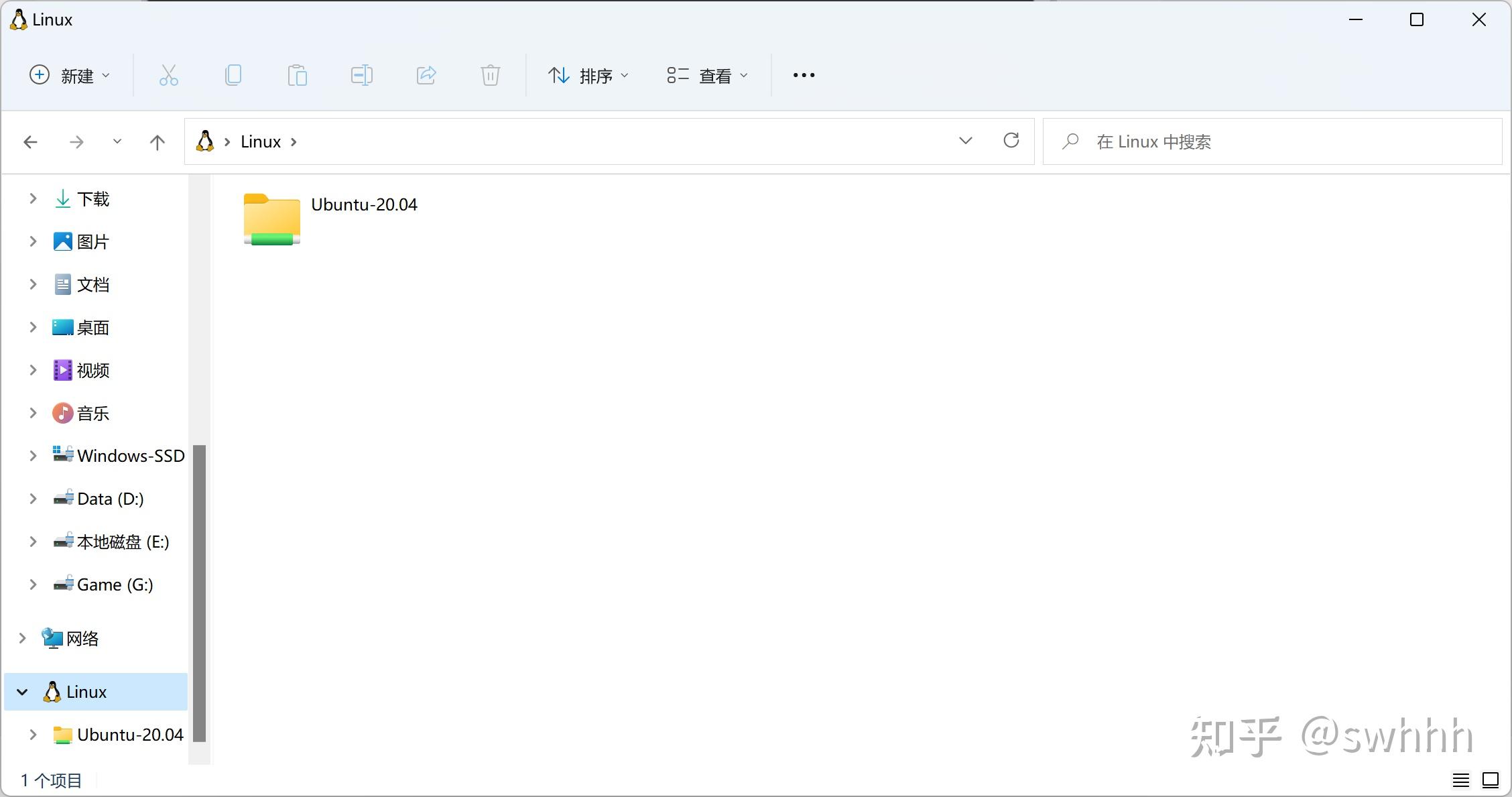Open the 排序 sort menu
The image size is (1512, 797).
pos(588,75)
